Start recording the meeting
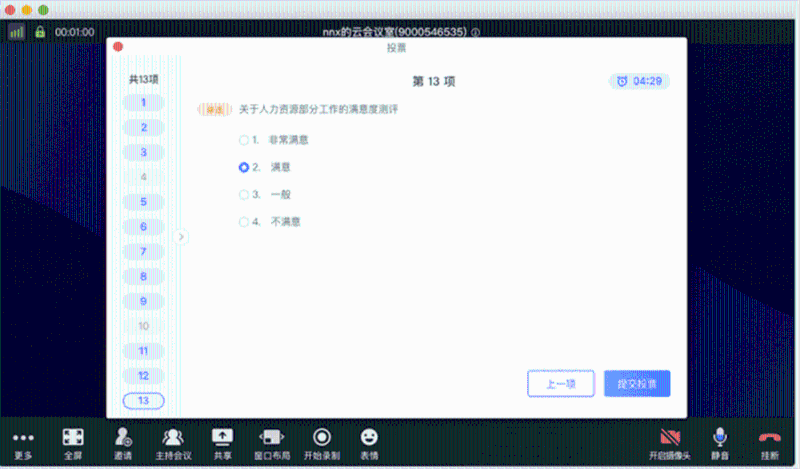The height and width of the screenshot is (469, 800). (322, 444)
